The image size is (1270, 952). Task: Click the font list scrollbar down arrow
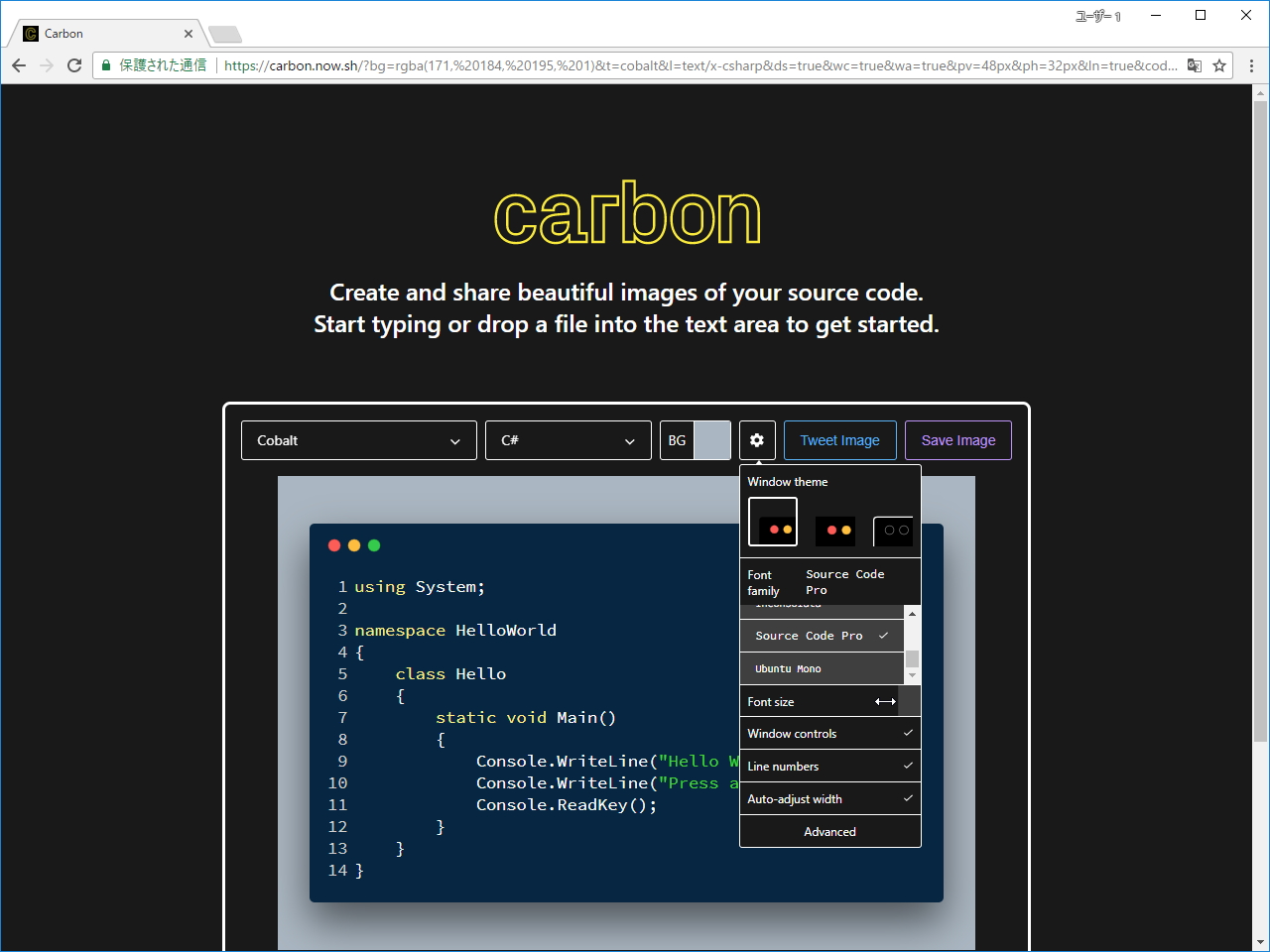(x=913, y=676)
